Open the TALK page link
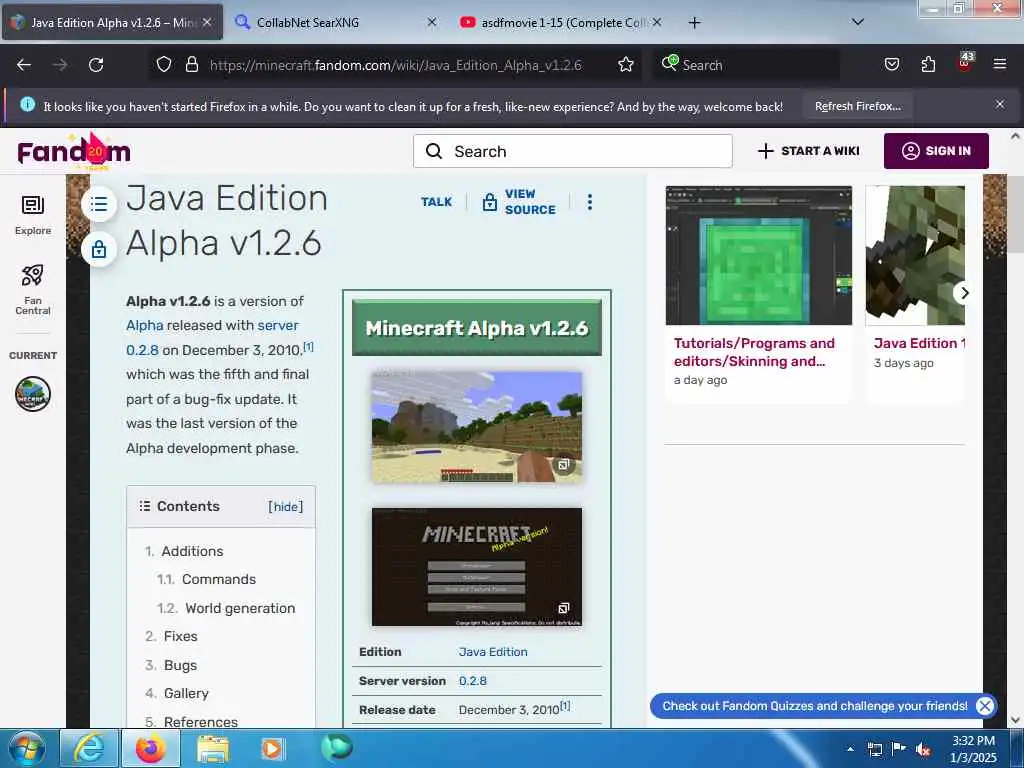 [436, 202]
